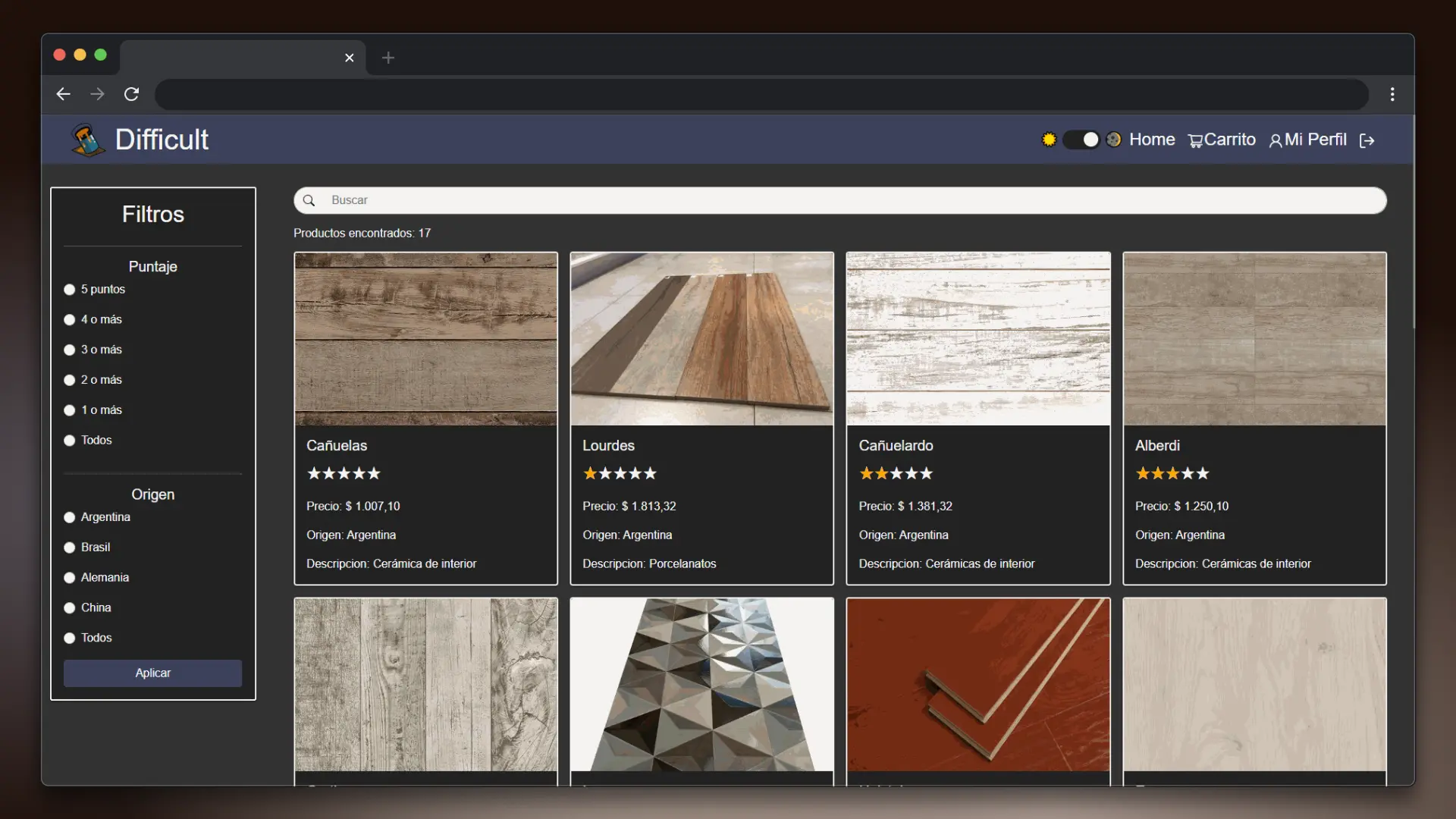Open the gray wood planks product thumbnail
Image resolution: width=1456 pixels, height=819 pixels.
[x=425, y=685]
